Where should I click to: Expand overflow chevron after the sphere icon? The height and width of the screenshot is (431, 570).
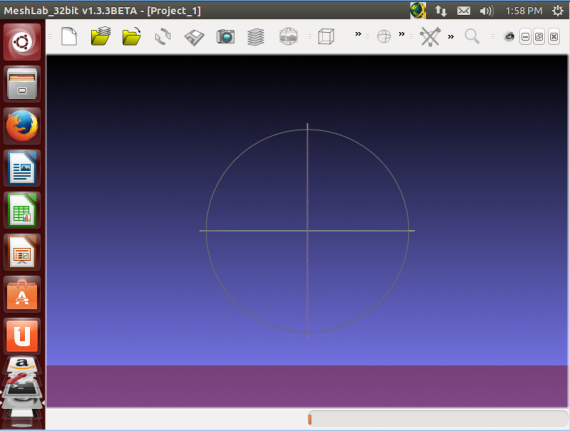click(401, 34)
